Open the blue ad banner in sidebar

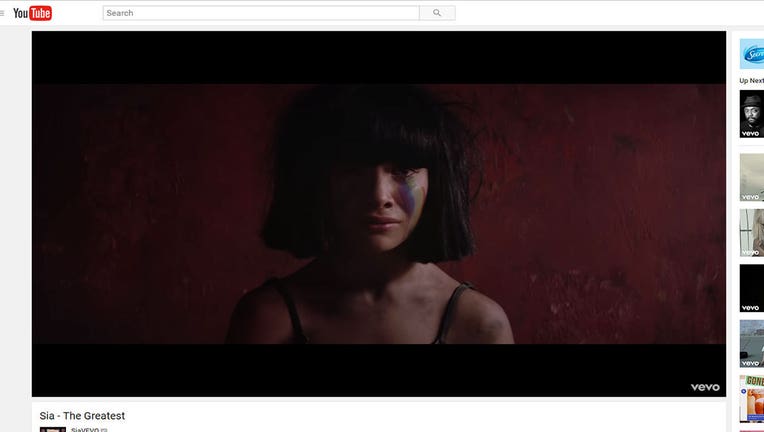tap(752, 54)
